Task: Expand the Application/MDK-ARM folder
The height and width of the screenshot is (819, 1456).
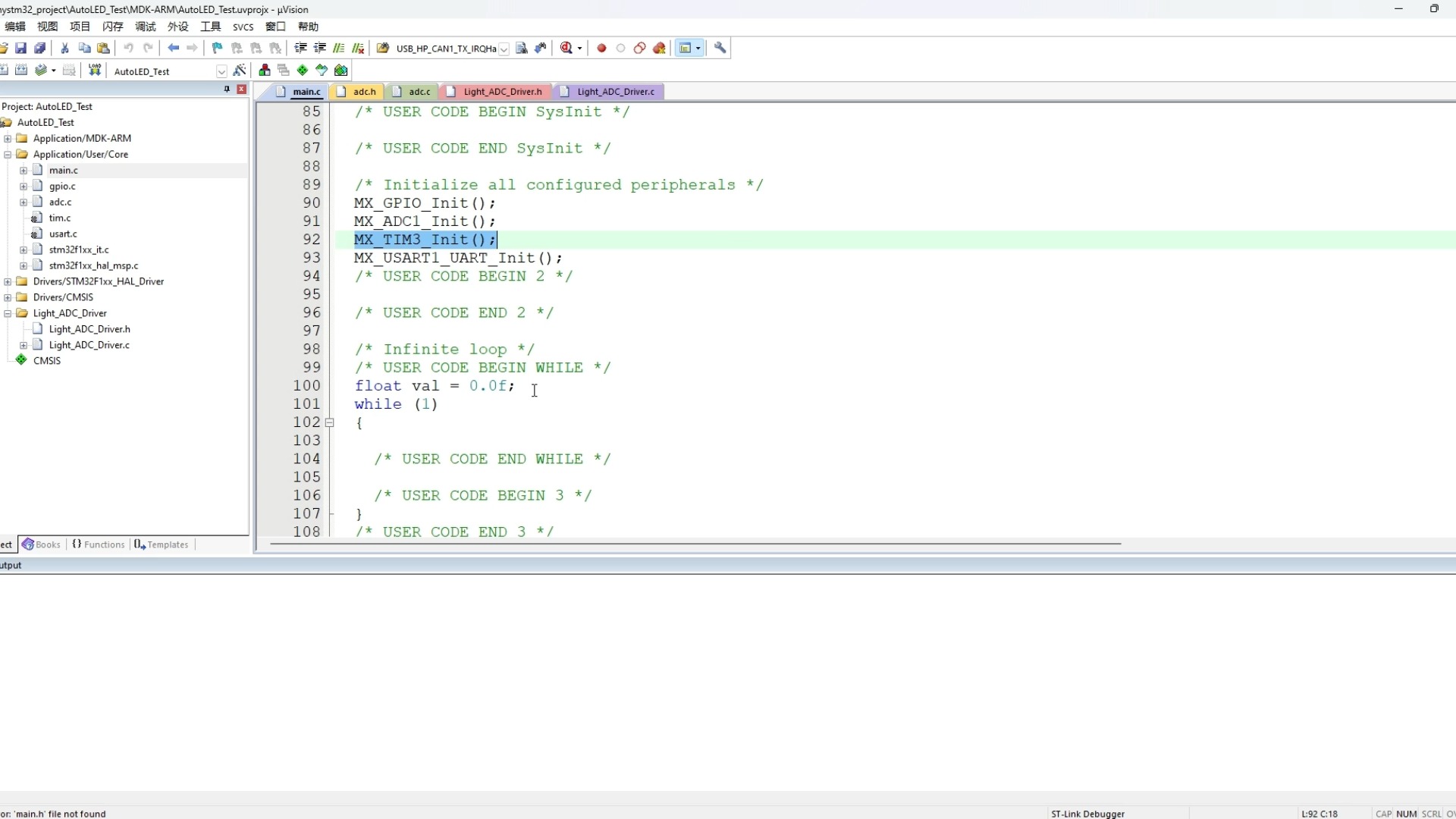Action: [8, 138]
